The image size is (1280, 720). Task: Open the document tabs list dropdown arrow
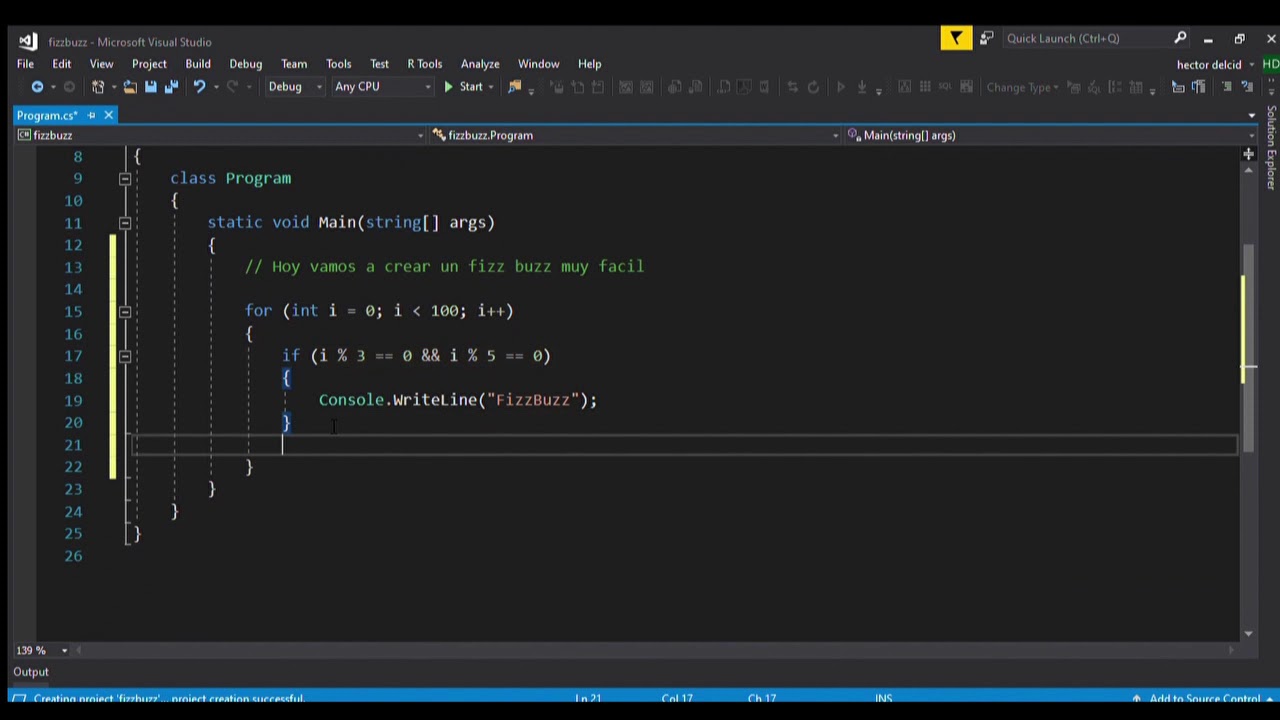point(1251,115)
